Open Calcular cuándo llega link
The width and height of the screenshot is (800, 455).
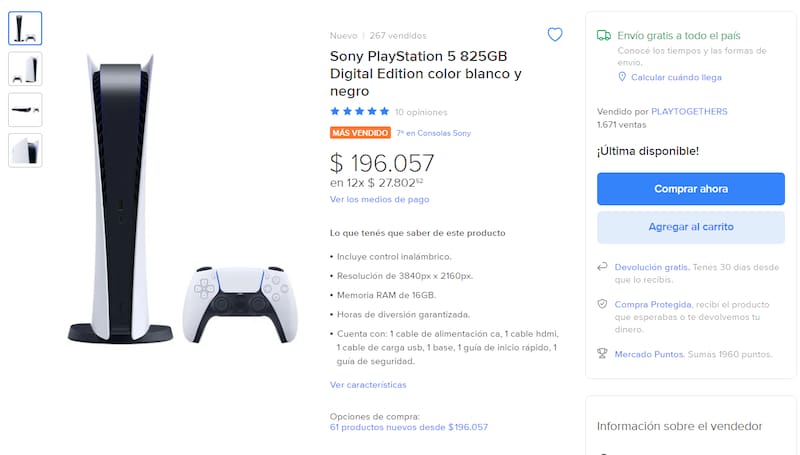point(675,77)
